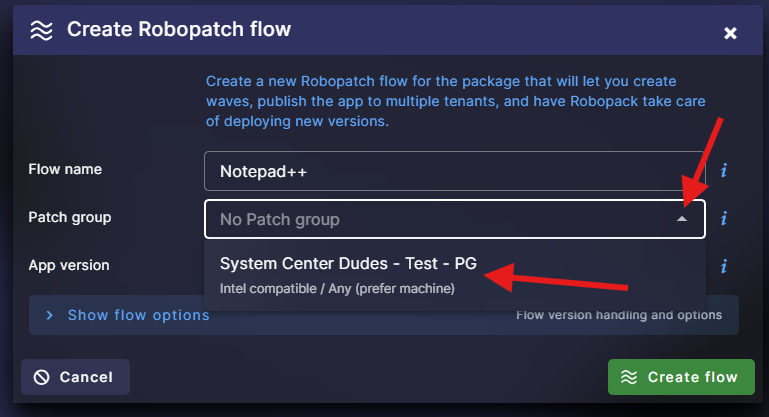Click the prohibition icon on Cancel button
The height and width of the screenshot is (417, 769).
(42, 377)
